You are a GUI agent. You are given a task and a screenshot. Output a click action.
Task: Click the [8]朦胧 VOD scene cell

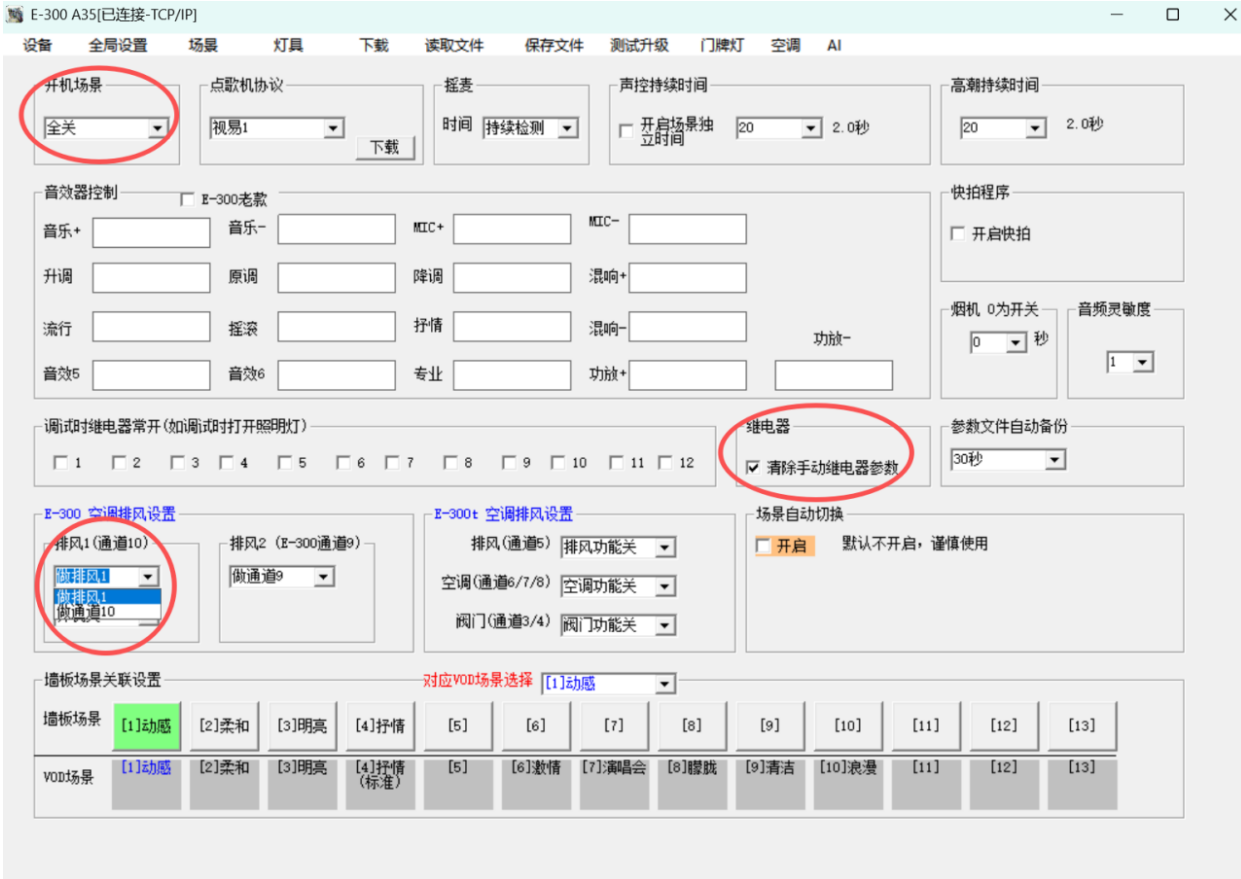(692, 784)
